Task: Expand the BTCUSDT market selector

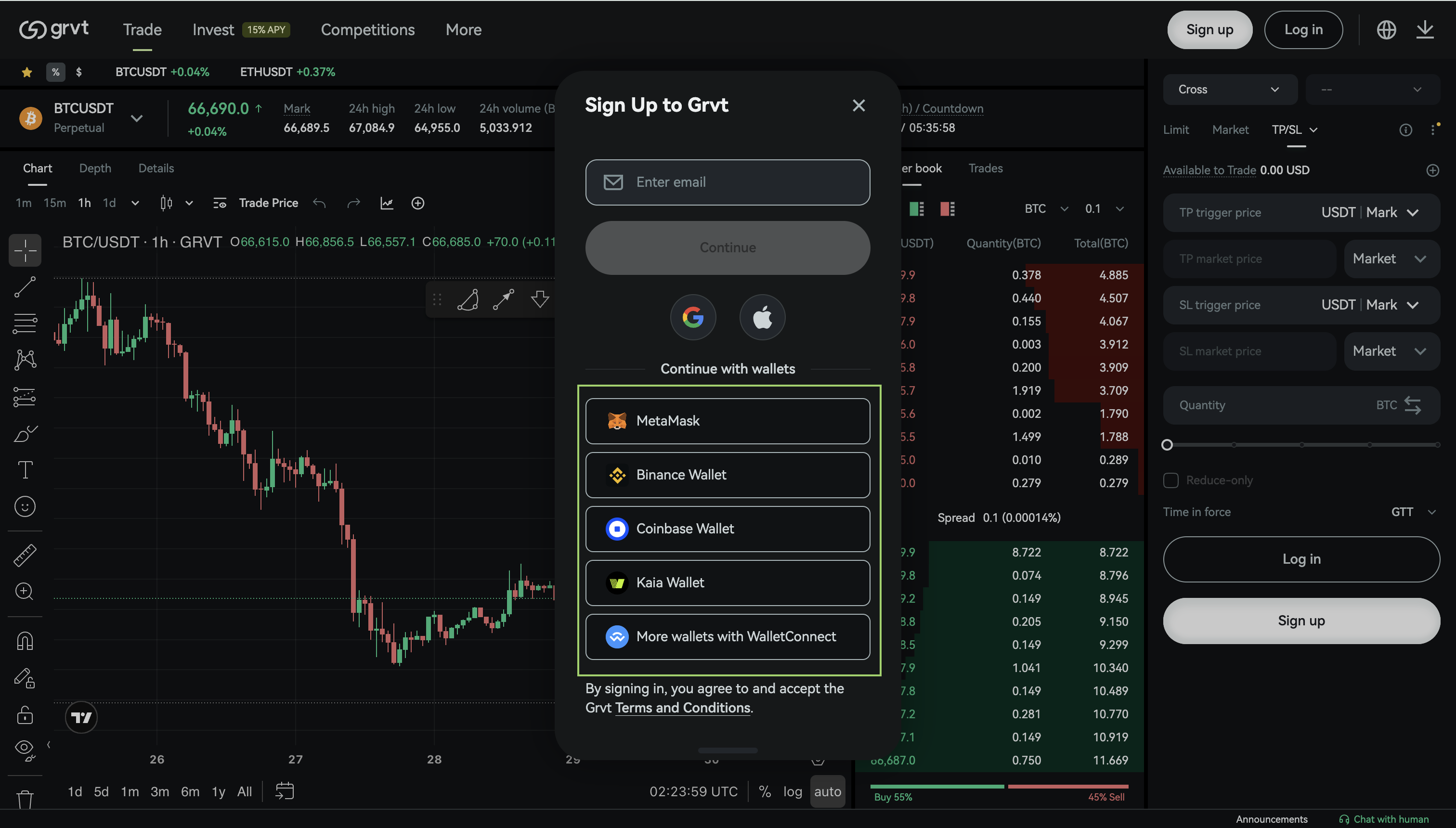Action: pyautogui.click(x=137, y=118)
